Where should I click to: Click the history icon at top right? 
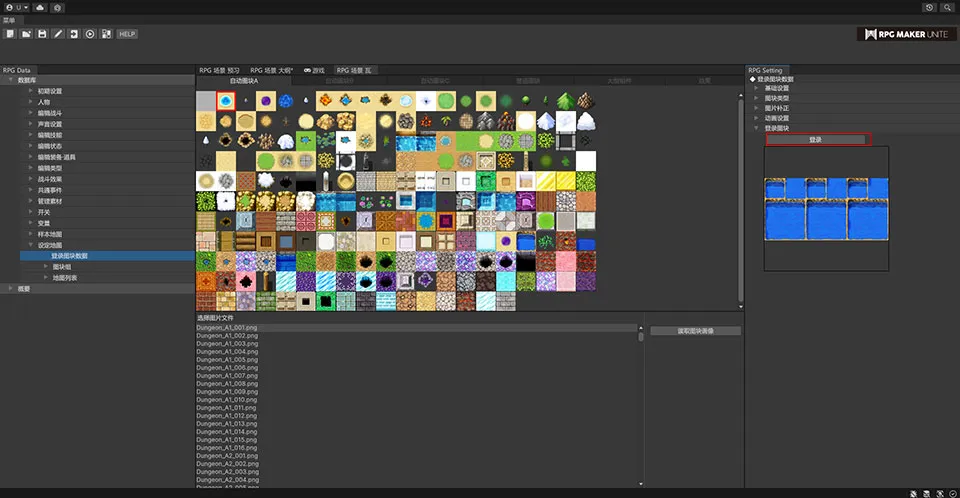tap(930, 7)
